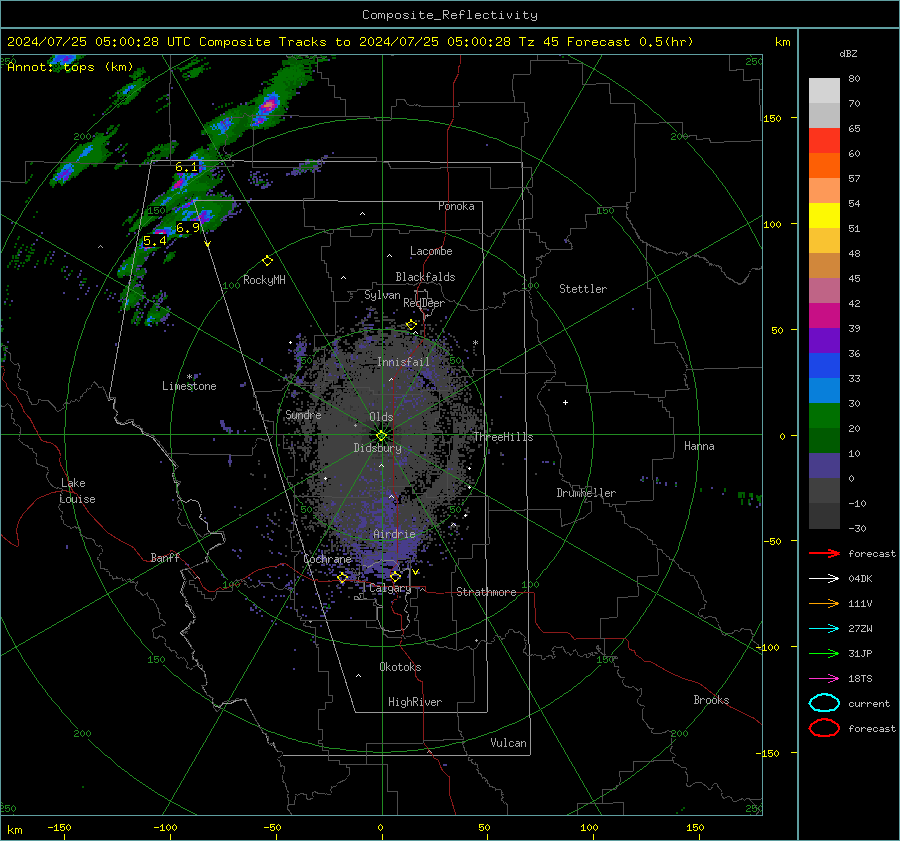Click the magenta 18TS arrow legend icon

[x=824, y=678]
